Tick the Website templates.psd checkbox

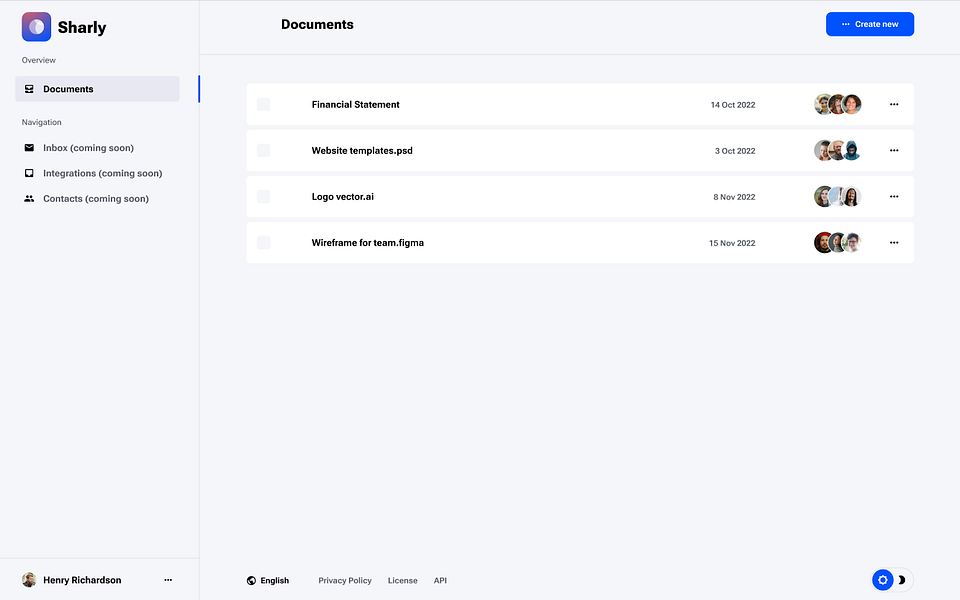pos(263,151)
